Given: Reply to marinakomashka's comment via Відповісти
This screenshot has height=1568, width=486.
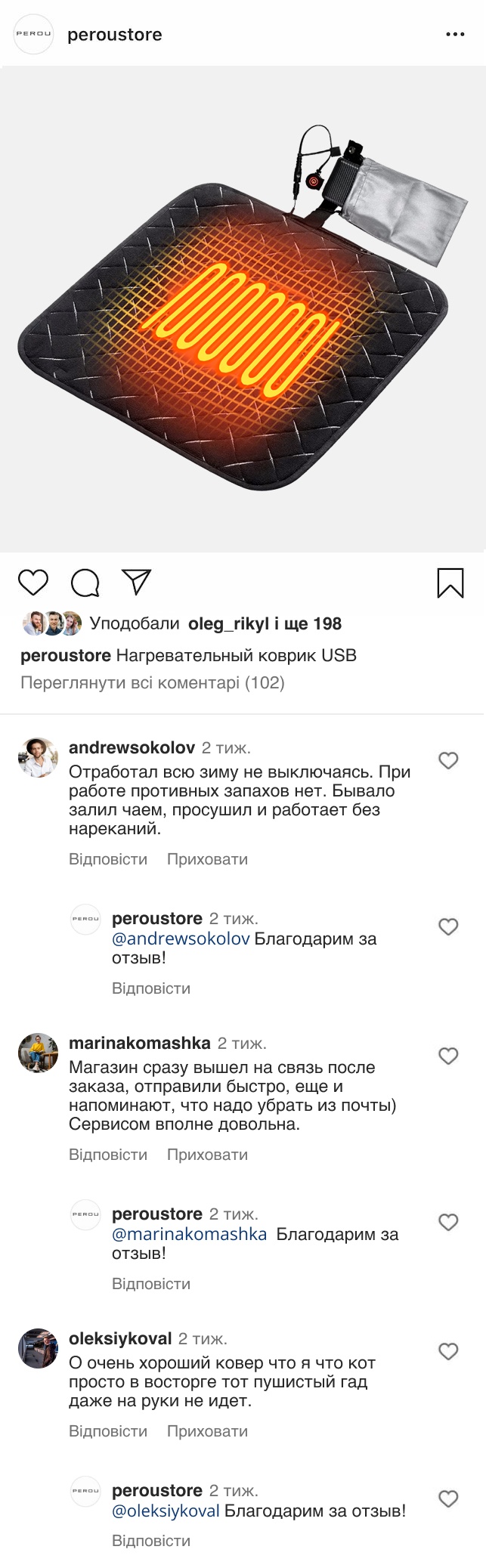Looking at the screenshot, I should pyautogui.click(x=108, y=1155).
